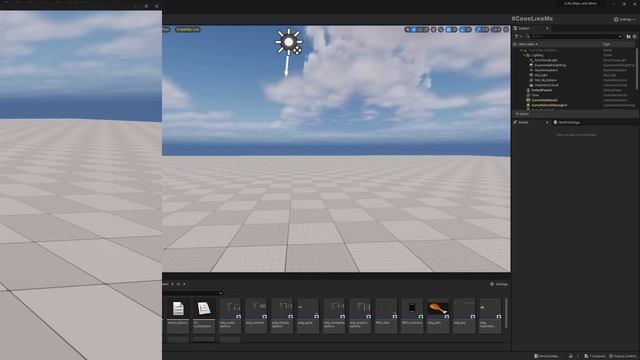Maximize or restore the viewport layout icon
Viewport: 640px width, 360px height.
tap(506, 29)
